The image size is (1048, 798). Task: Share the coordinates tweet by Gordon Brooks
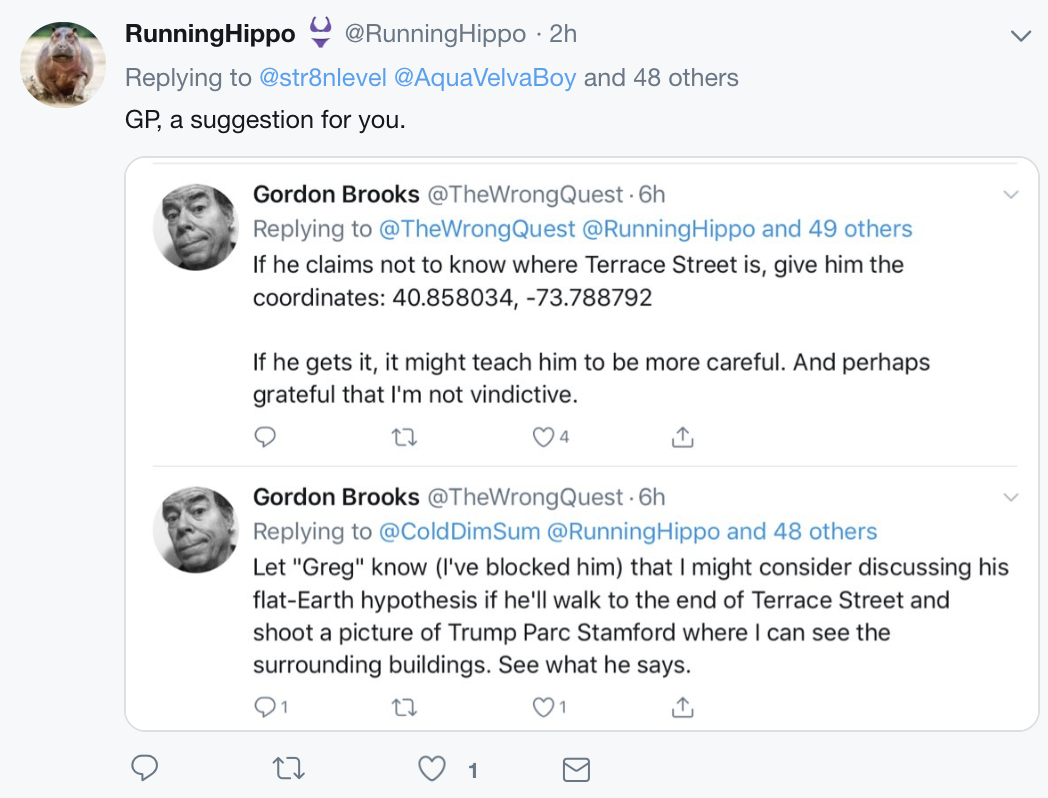[x=682, y=437]
